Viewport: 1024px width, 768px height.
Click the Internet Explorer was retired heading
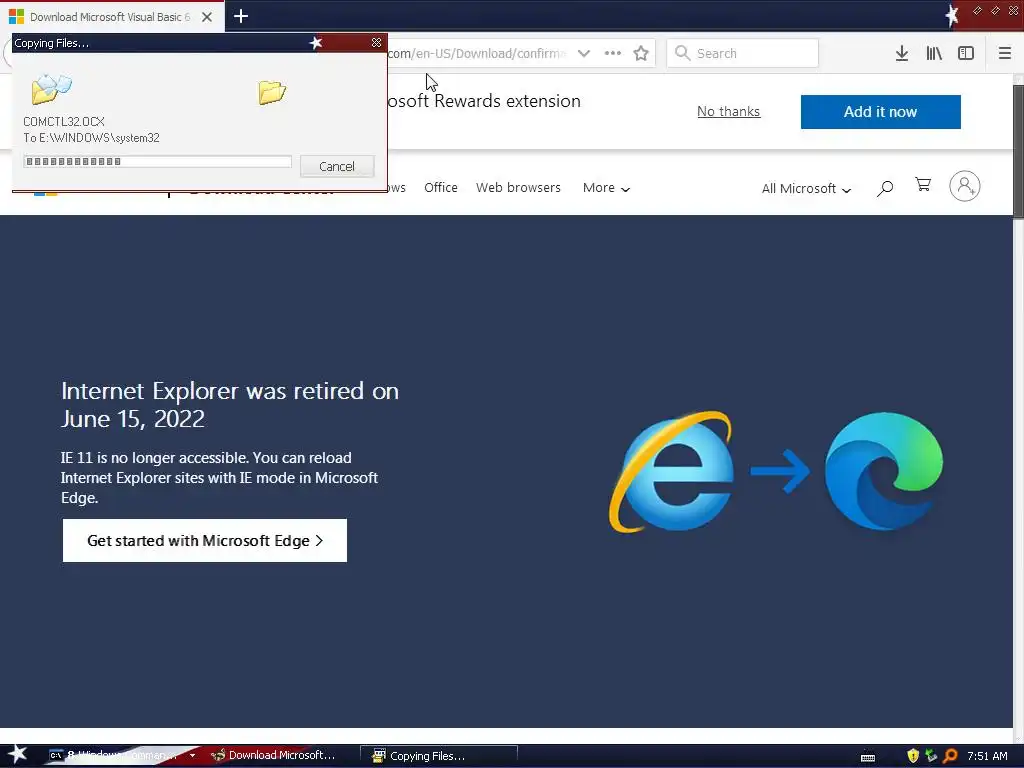[x=230, y=405]
